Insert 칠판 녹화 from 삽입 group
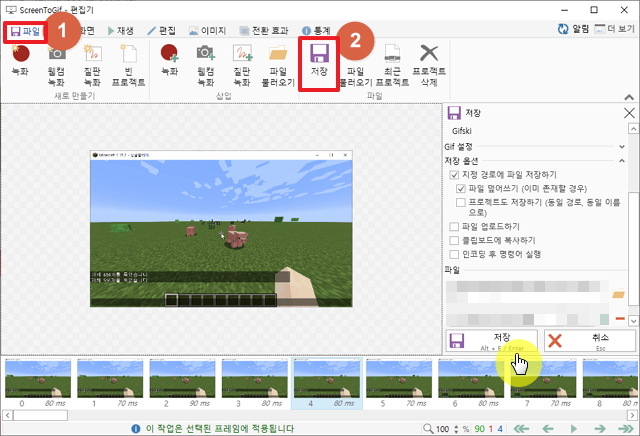640x436 pixels. pyautogui.click(x=242, y=65)
